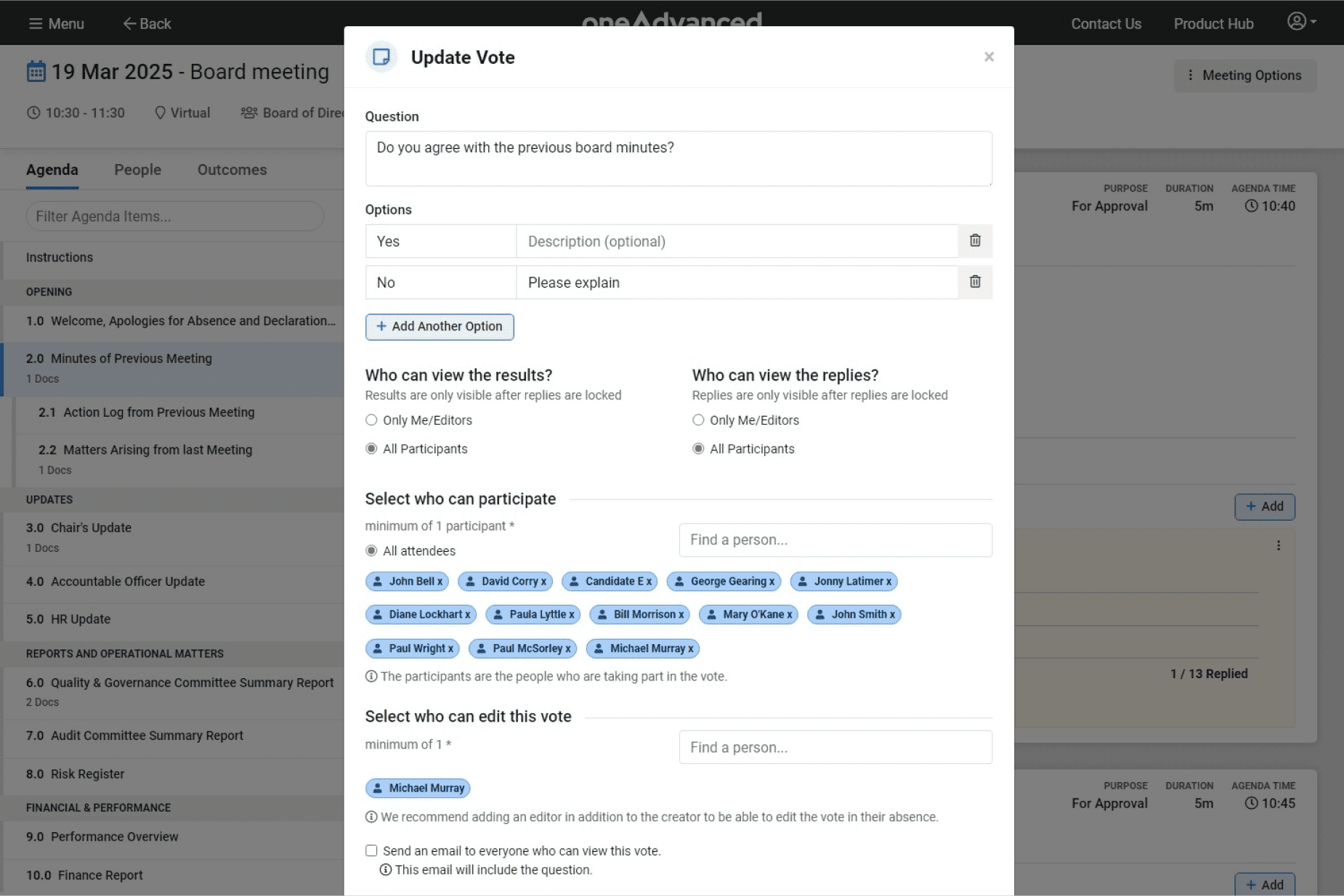Click the vote card three-dot menu
1344x896 pixels.
click(1279, 546)
